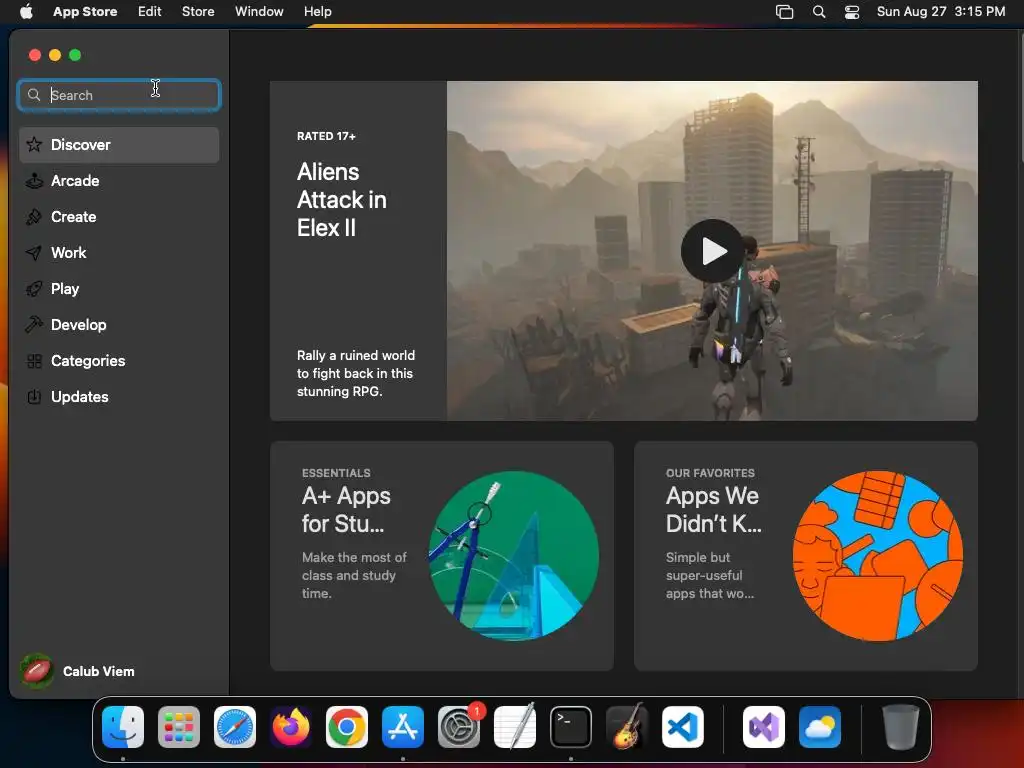Image resolution: width=1024 pixels, height=768 pixels.
Task: Open Launchpad from the Dock
Action: (179, 727)
